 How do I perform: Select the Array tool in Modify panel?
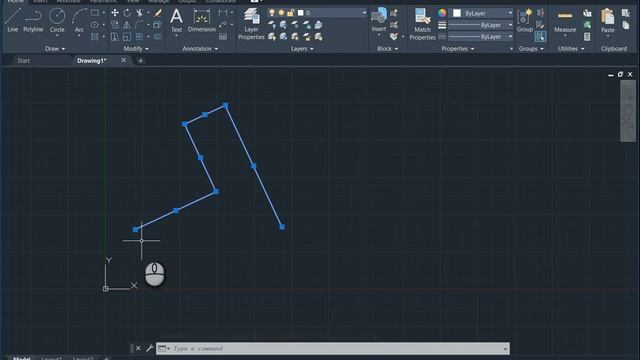140,37
